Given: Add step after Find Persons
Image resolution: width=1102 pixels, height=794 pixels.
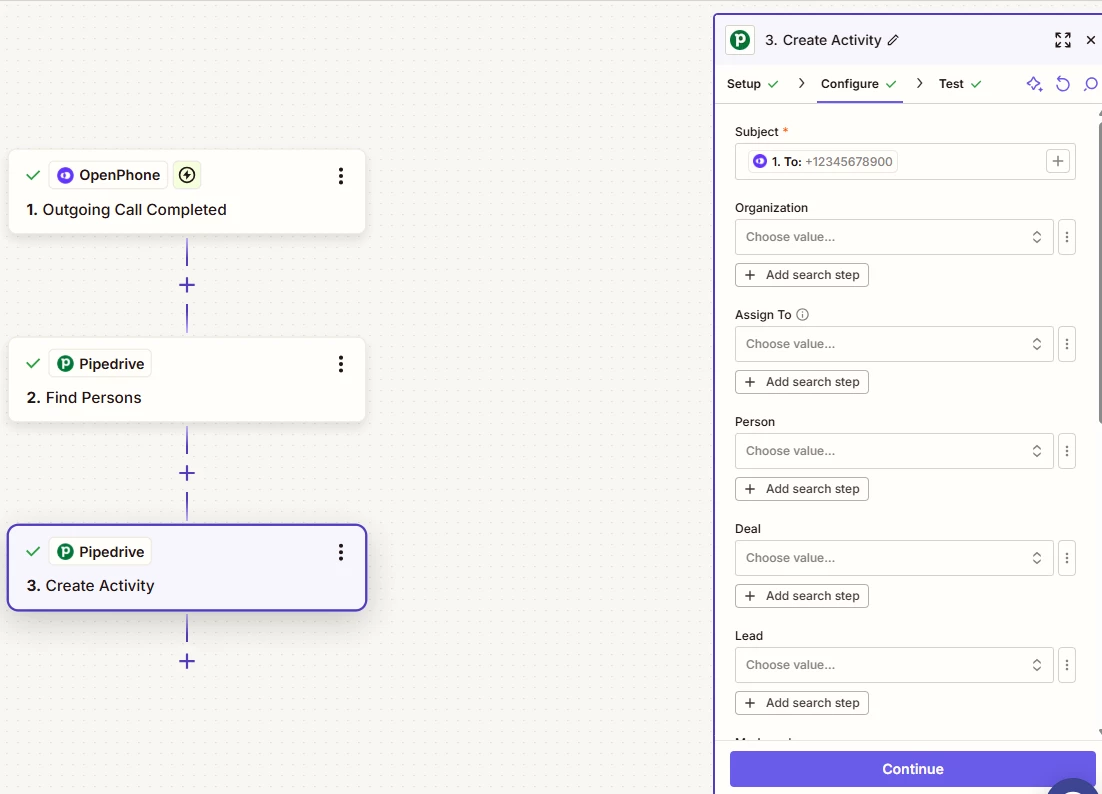Looking at the screenshot, I should [187, 473].
